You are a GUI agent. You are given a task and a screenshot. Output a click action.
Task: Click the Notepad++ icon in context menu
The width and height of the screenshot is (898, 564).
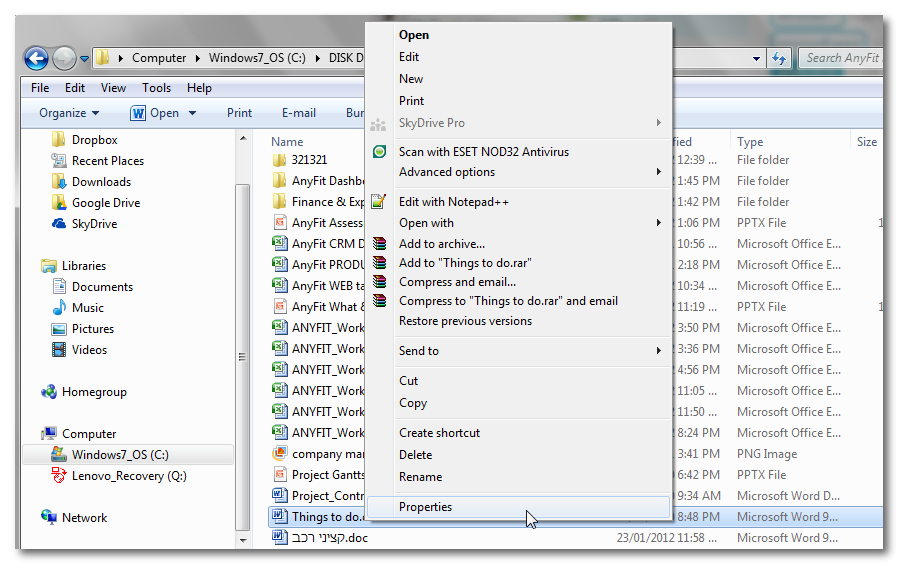click(379, 202)
